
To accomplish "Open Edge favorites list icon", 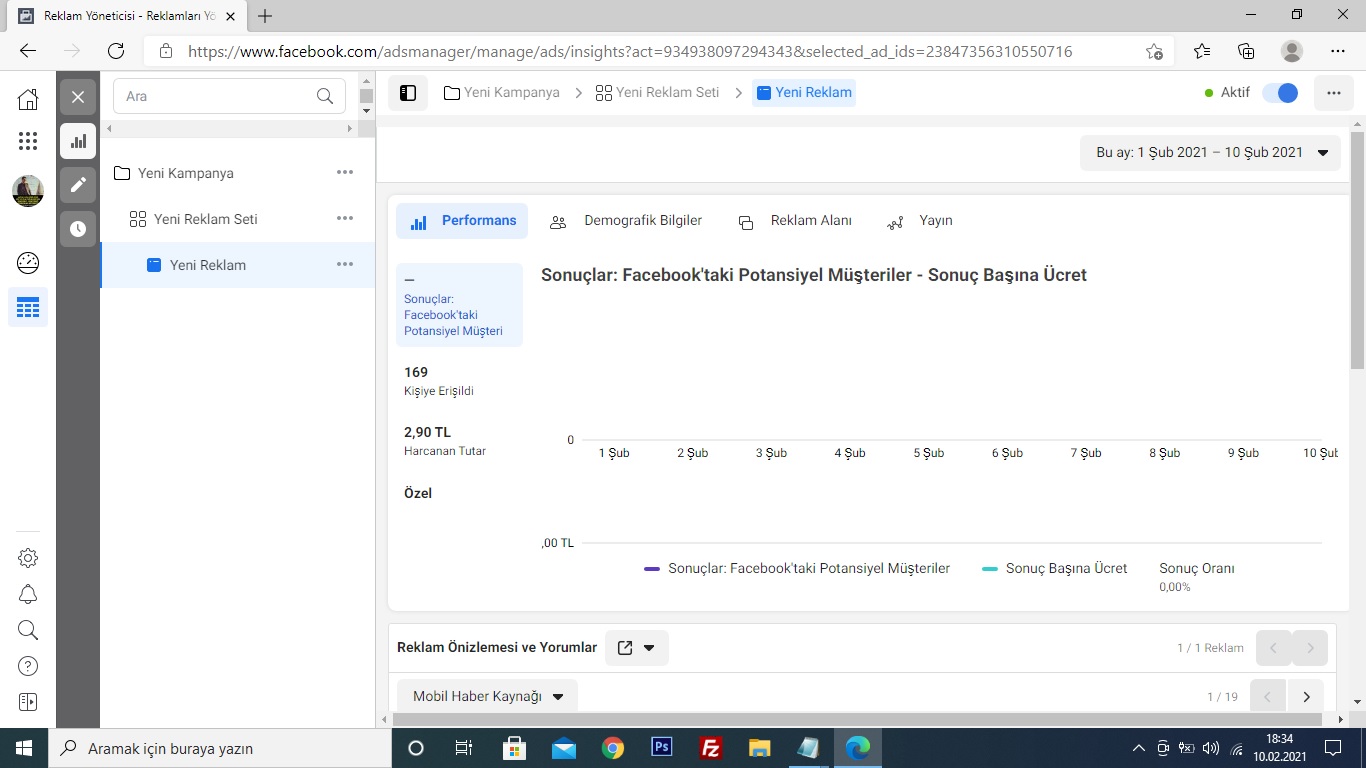I will tap(1202, 51).
